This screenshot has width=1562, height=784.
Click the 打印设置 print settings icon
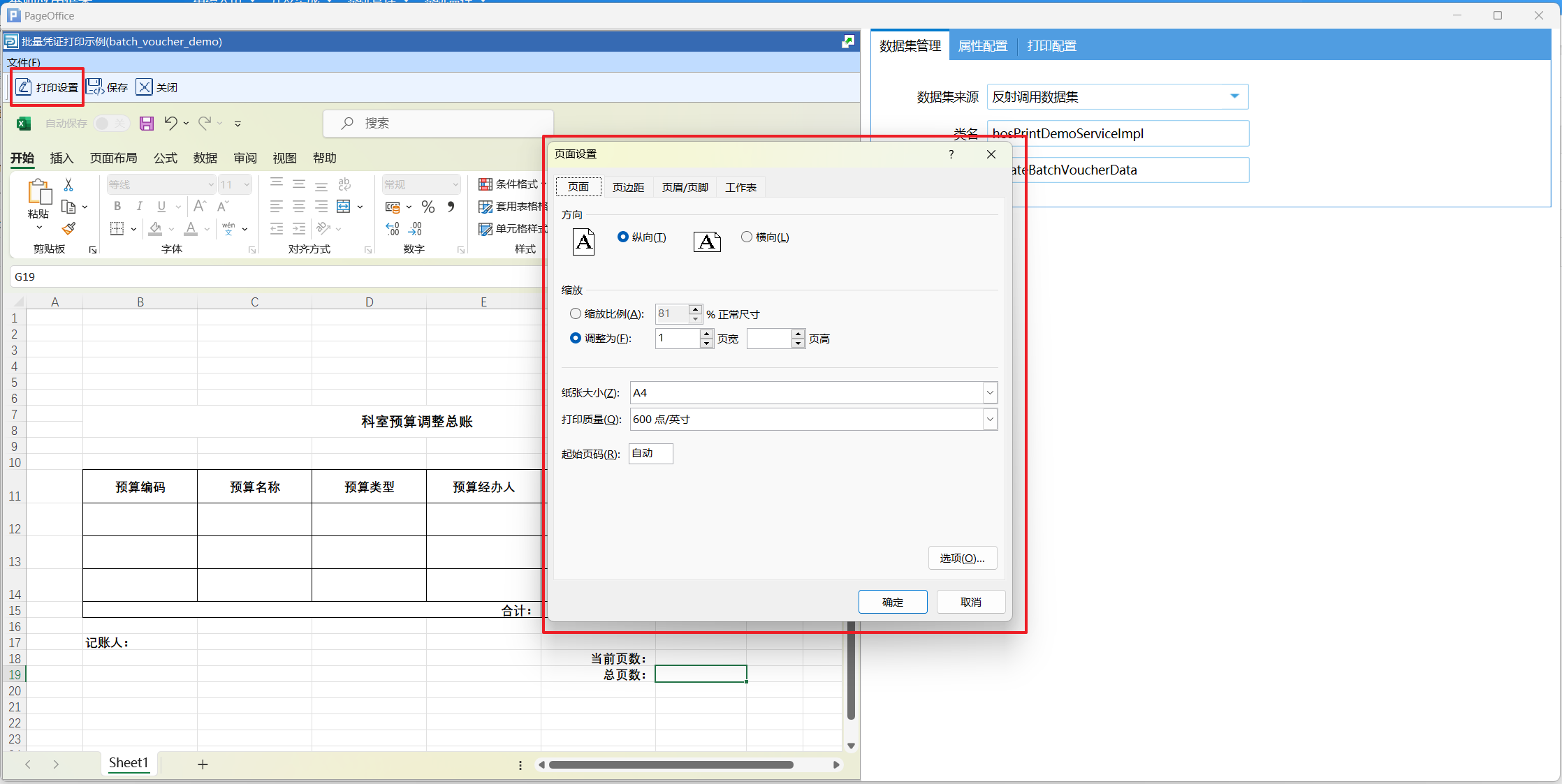coord(24,87)
